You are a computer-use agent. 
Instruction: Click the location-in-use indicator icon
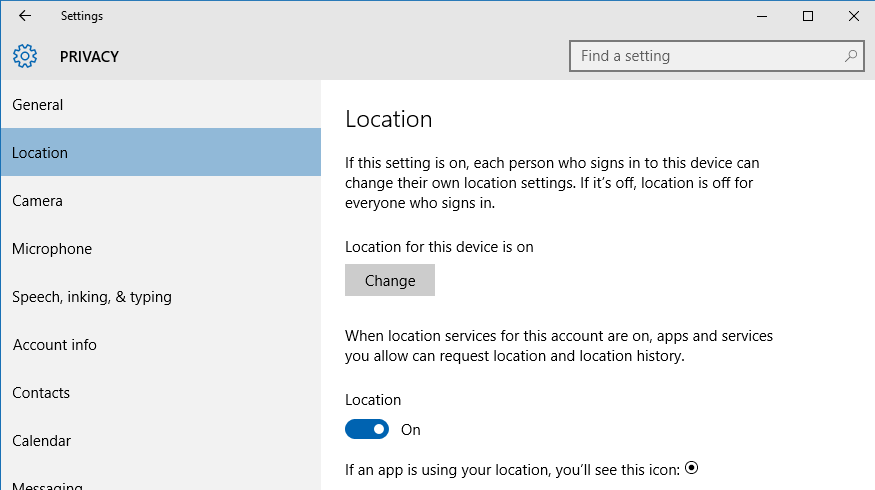(691, 468)
